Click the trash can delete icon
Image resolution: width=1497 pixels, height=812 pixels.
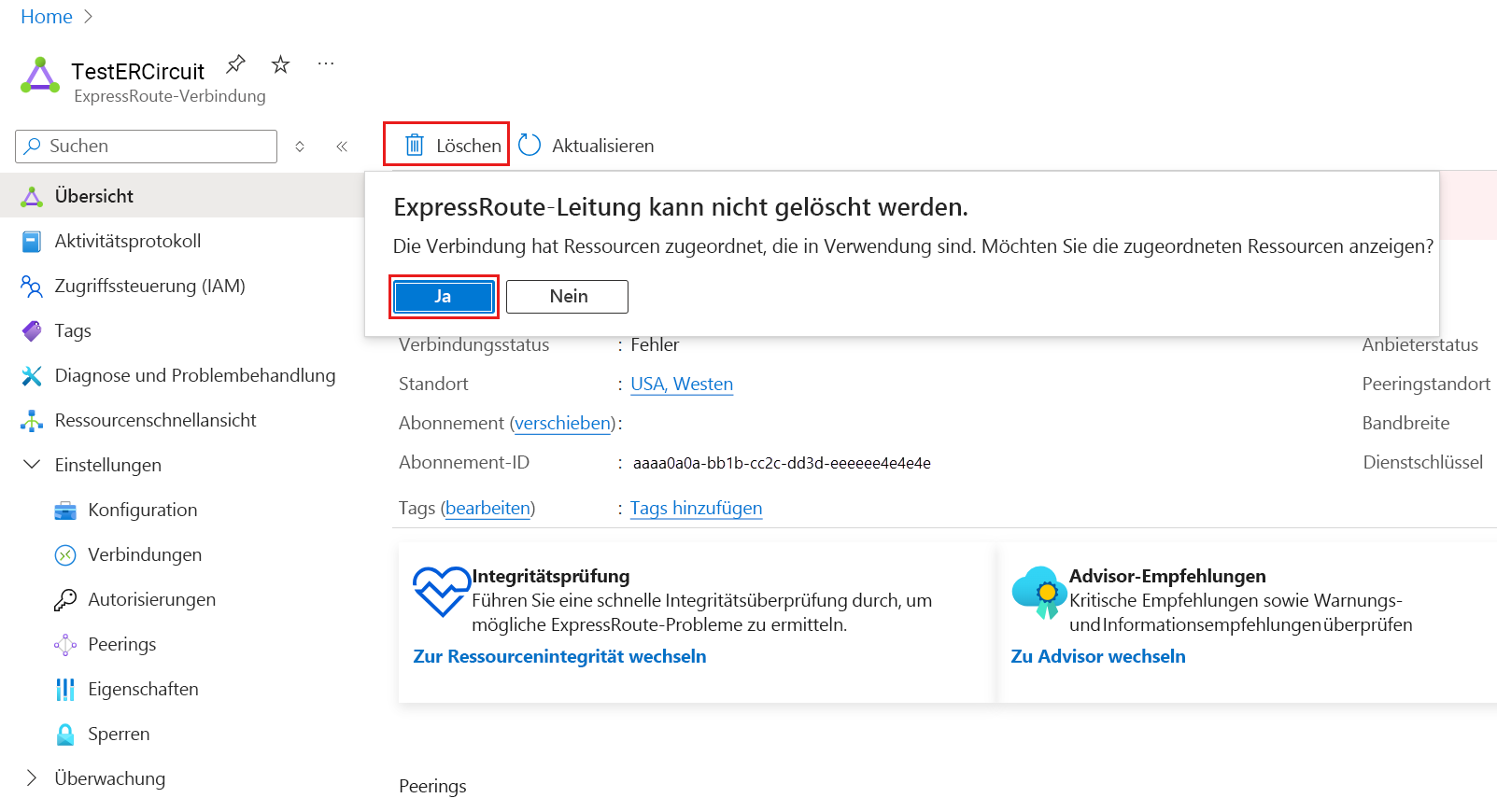click(x=414, y=145)
